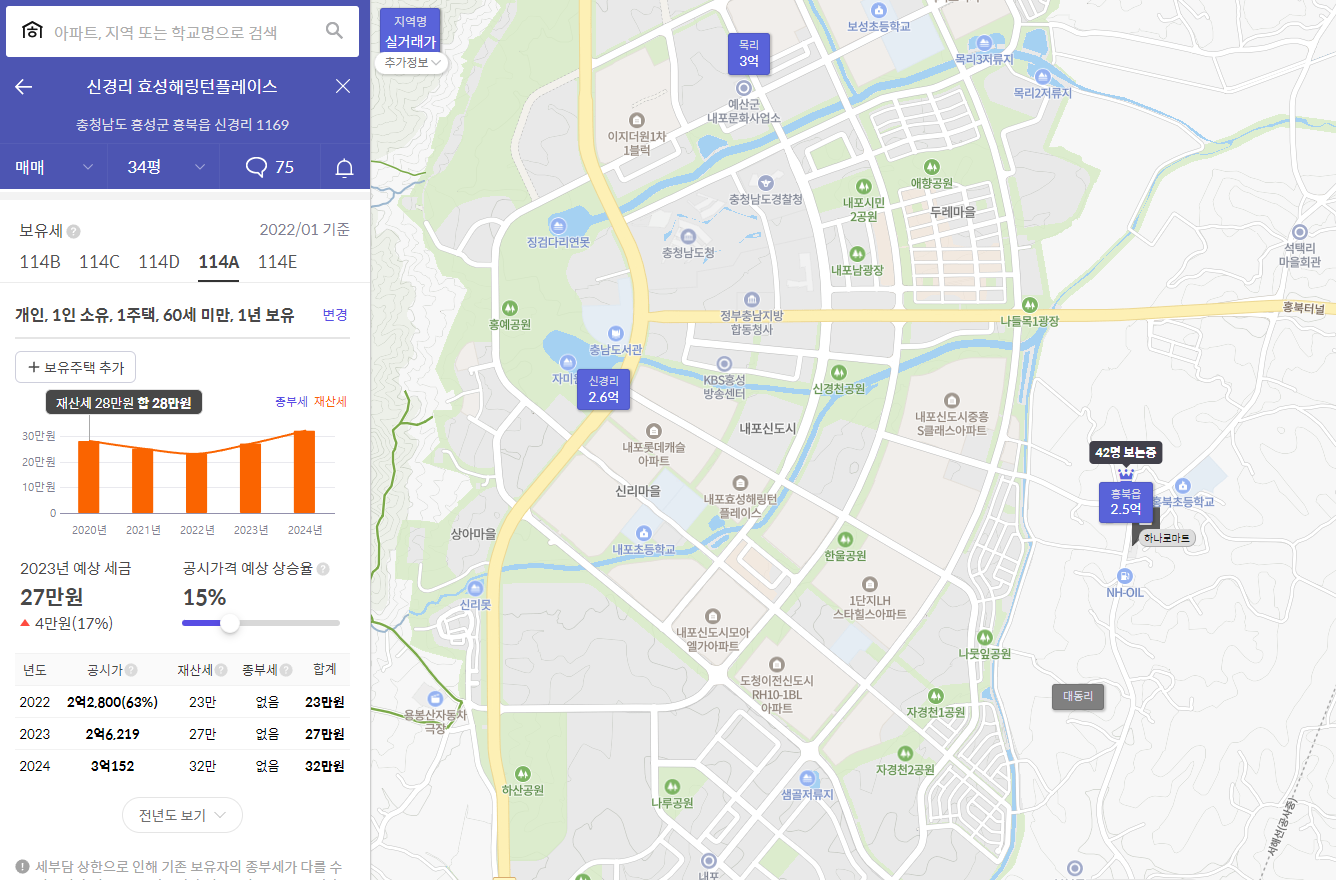This screenshot has height=880, width=1336.
Task: Click the 2022 row 2억2,800(63%) value
Action: click(x=112, y=702)
